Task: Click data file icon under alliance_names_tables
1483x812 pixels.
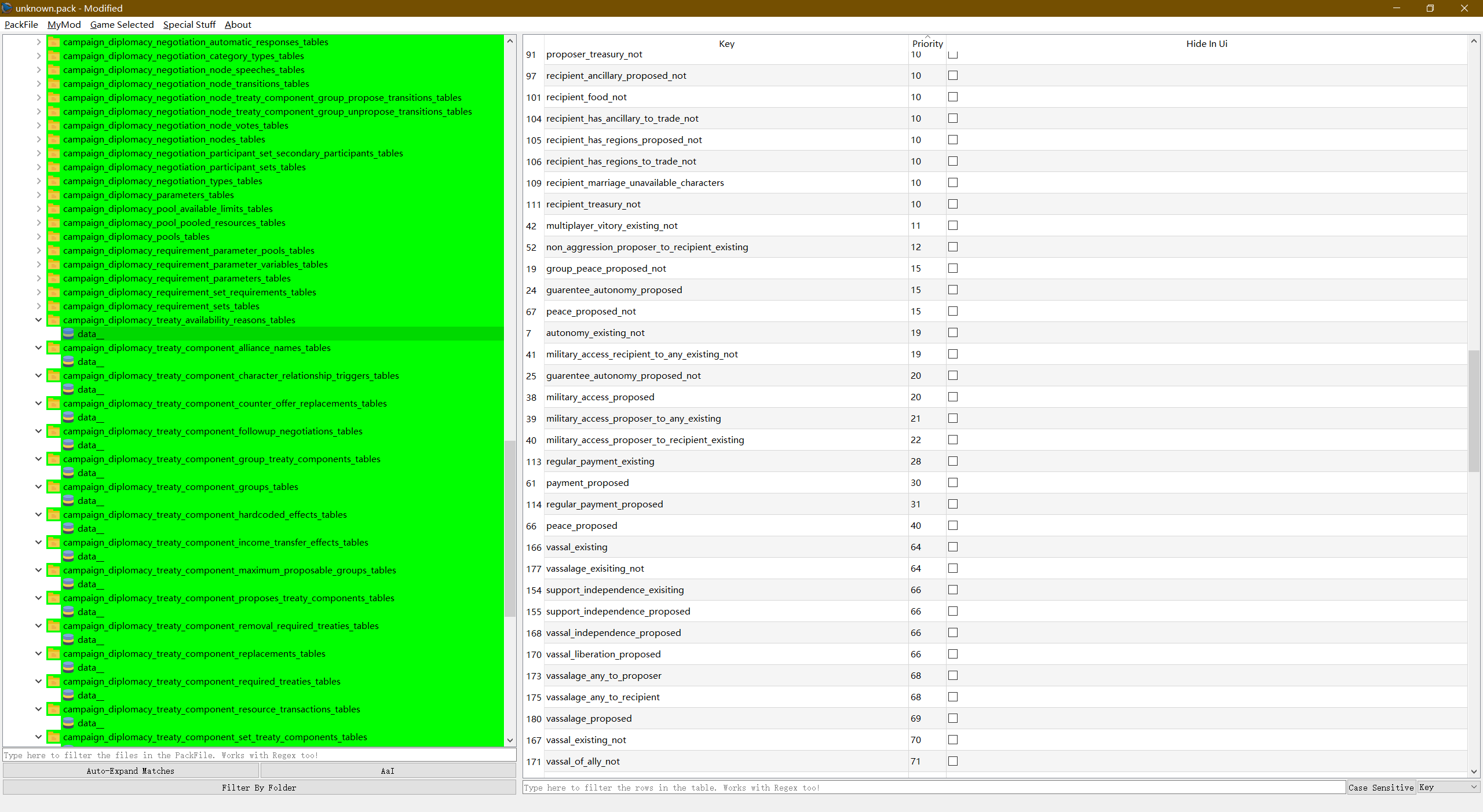Action: pos(68,361)
